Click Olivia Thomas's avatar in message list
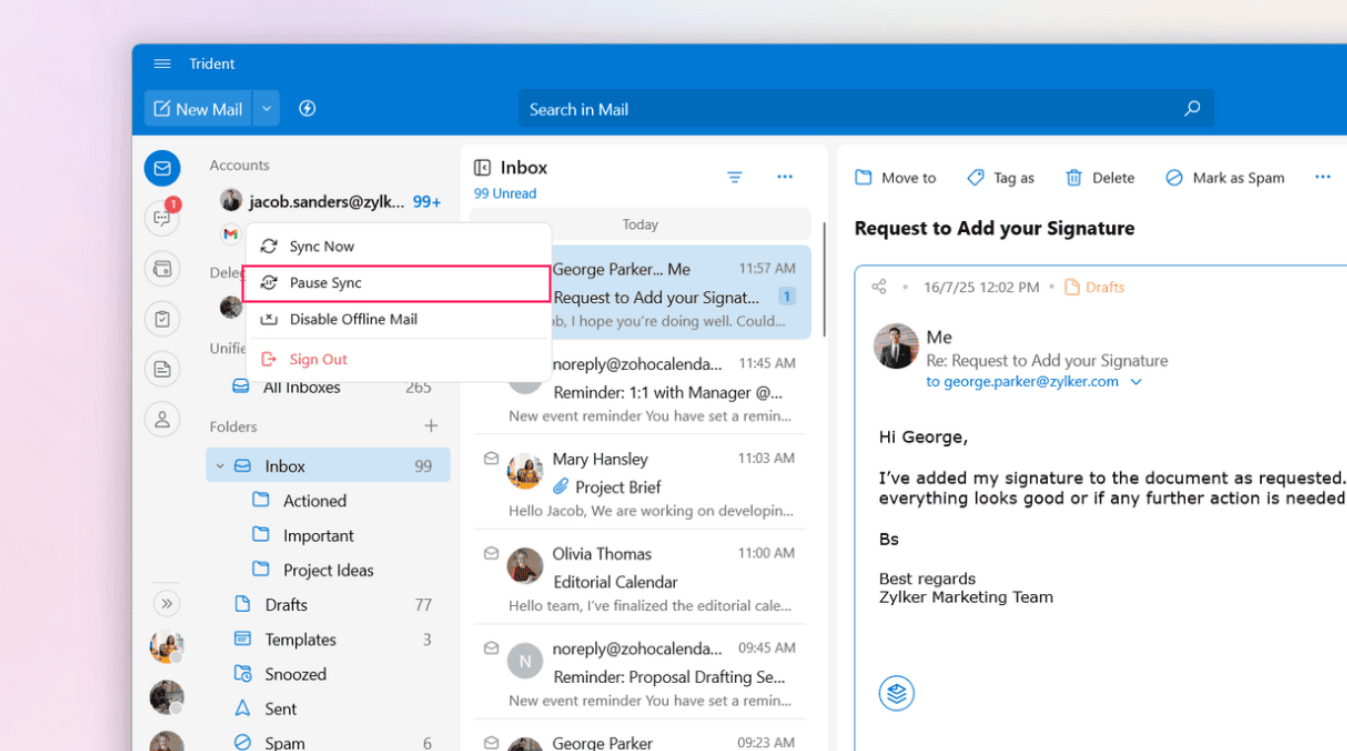Screen dimensions: 1347x751 [525, 566]
